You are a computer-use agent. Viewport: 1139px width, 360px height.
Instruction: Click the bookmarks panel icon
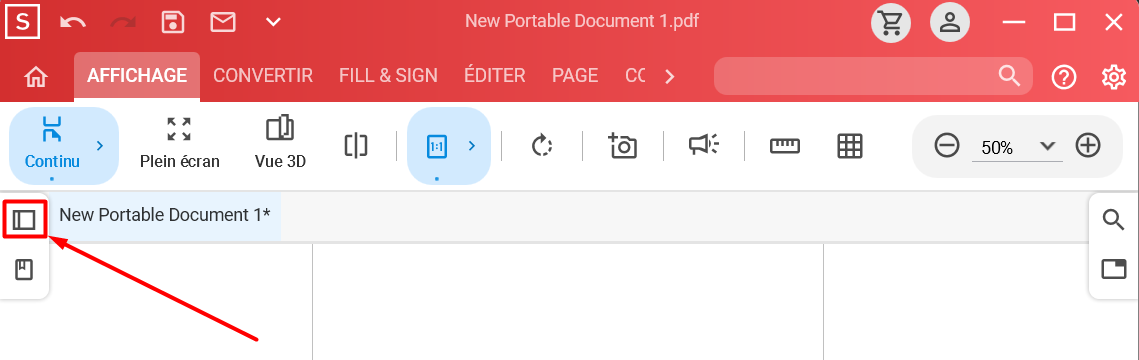[x=25, y=270]
